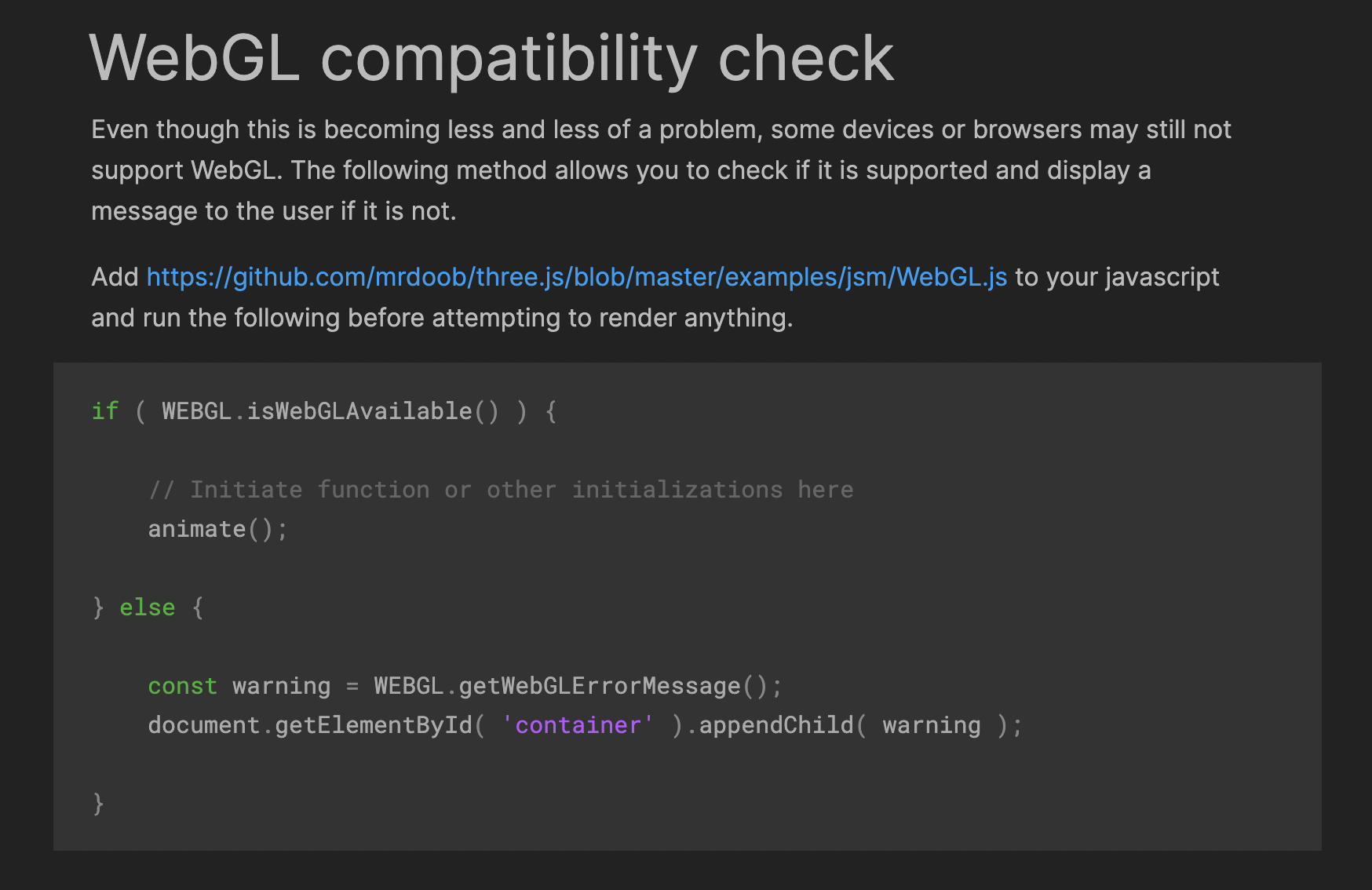Click the animate() line in code
The height and width of the screenshot is (890, 1372).
point(218,529)
